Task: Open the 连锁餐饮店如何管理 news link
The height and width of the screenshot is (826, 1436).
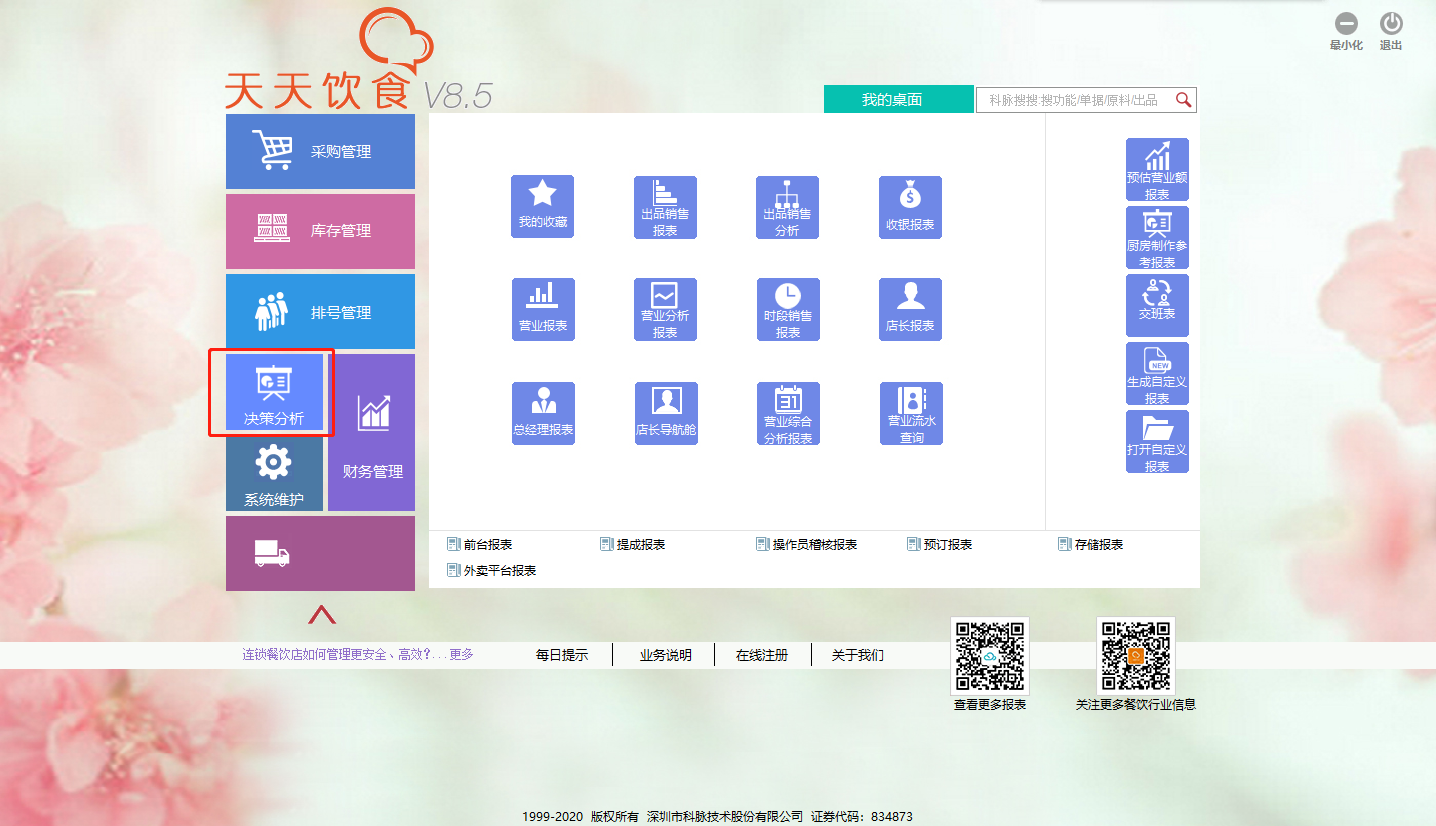Action: point(358,654)
